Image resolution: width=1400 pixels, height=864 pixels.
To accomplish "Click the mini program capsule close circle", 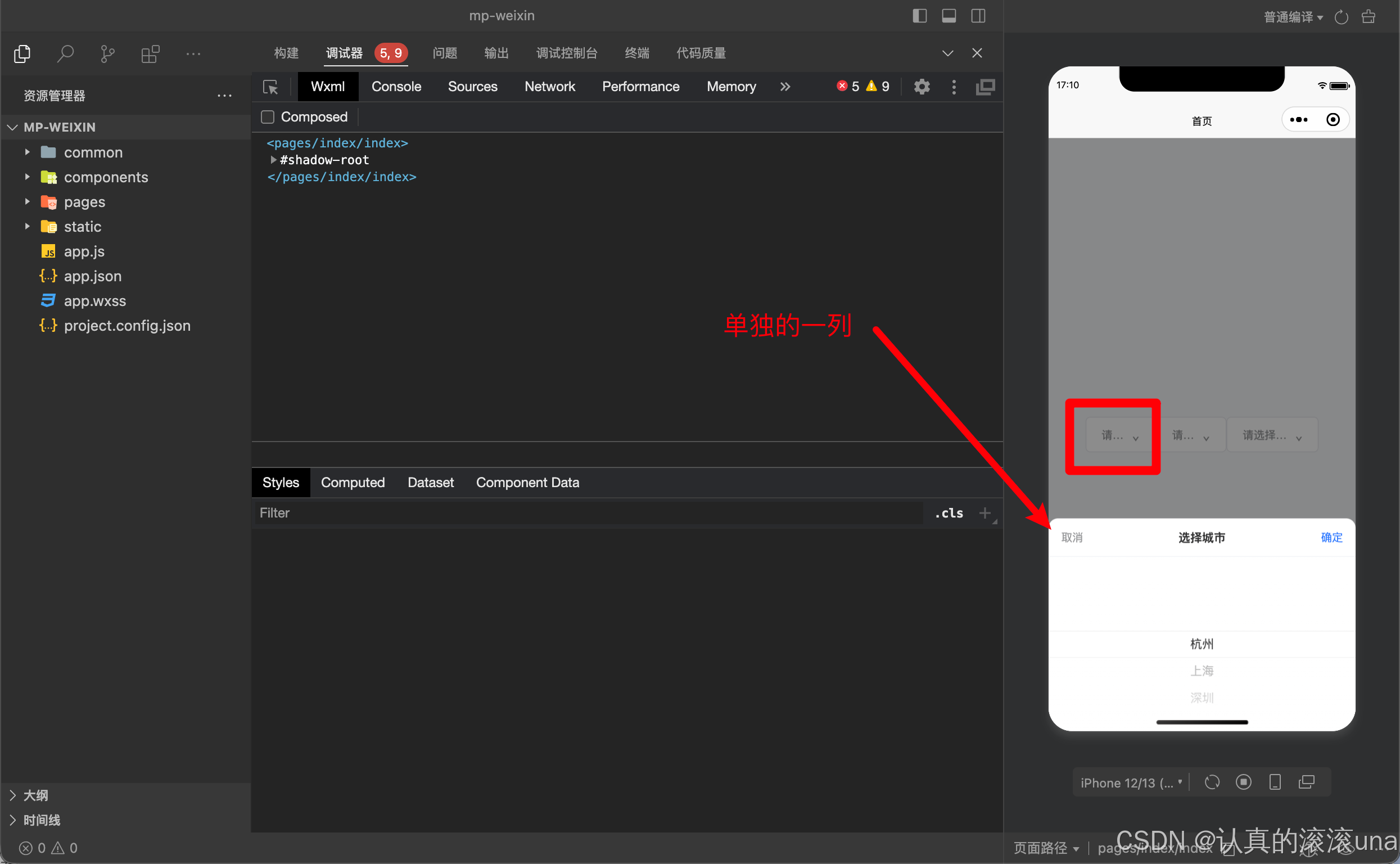I will click(x=1333, y=120).
